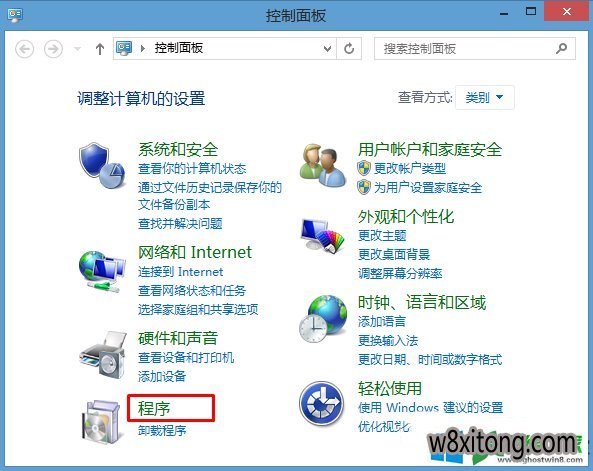Open the Clock, Language and Region globe icon
Image resolution: width=593 pixels, height=471 pixels.
(323, 319)
